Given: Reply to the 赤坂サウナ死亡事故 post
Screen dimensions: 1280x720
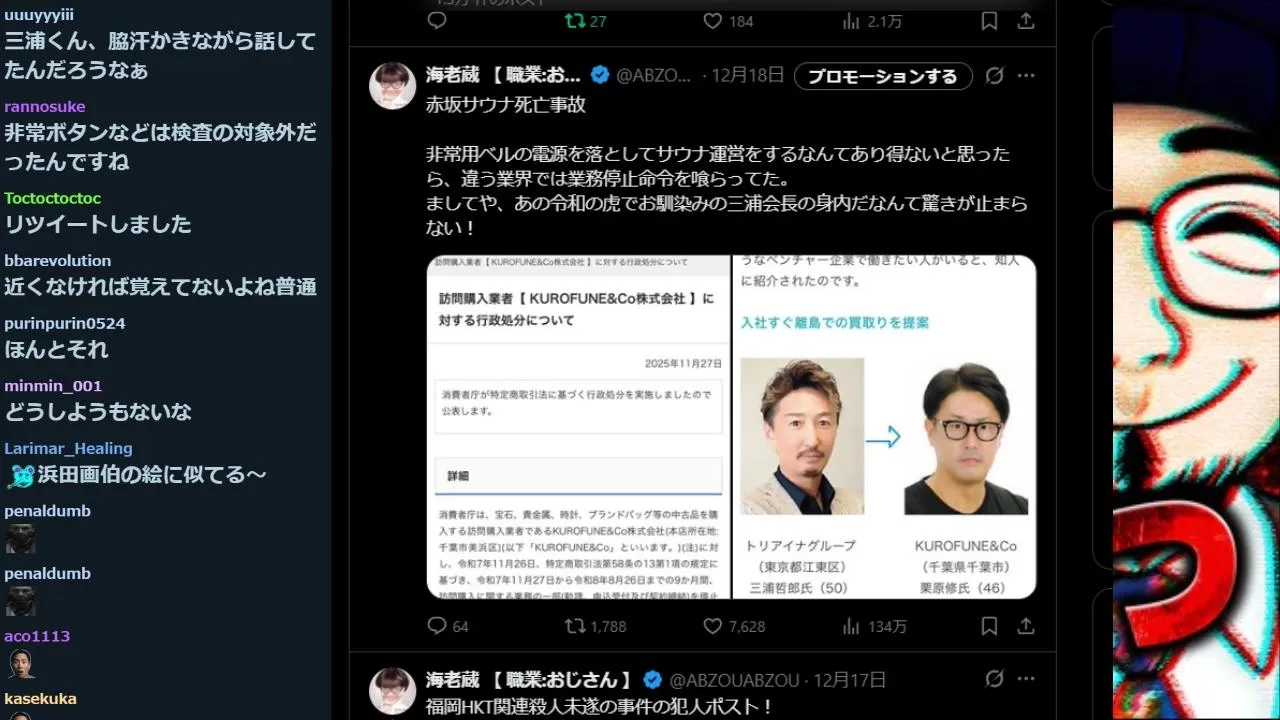Looking at the screenshot, I should coord(447,626).
